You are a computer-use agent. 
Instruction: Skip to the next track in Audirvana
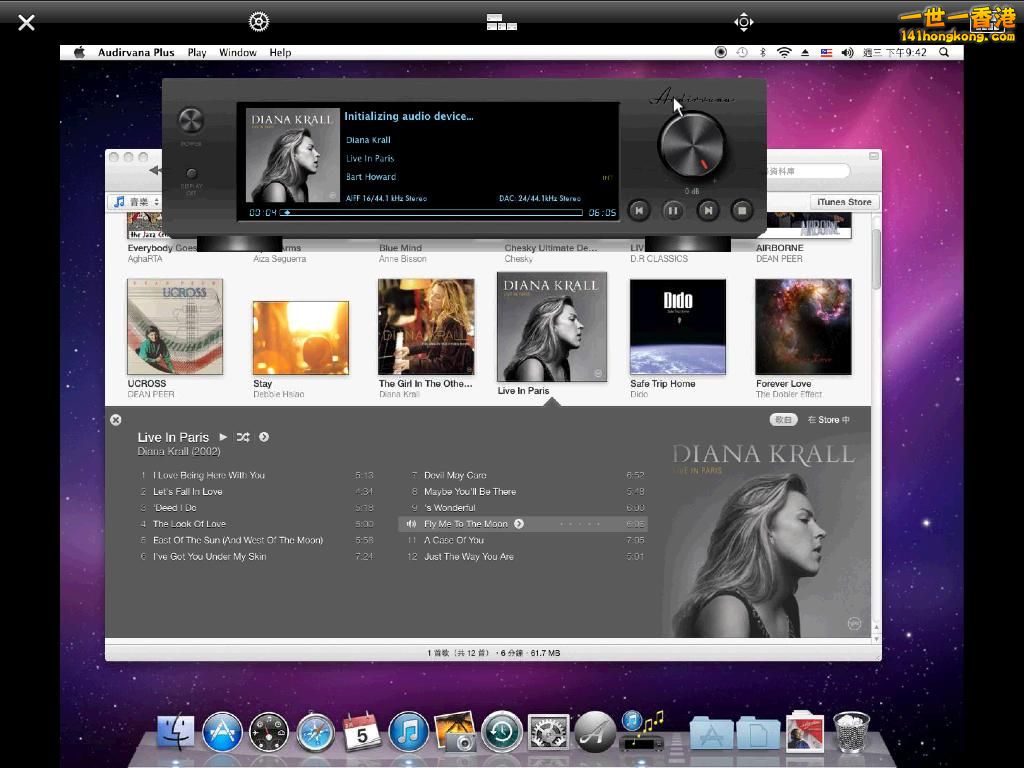click(x=707, y=210)
